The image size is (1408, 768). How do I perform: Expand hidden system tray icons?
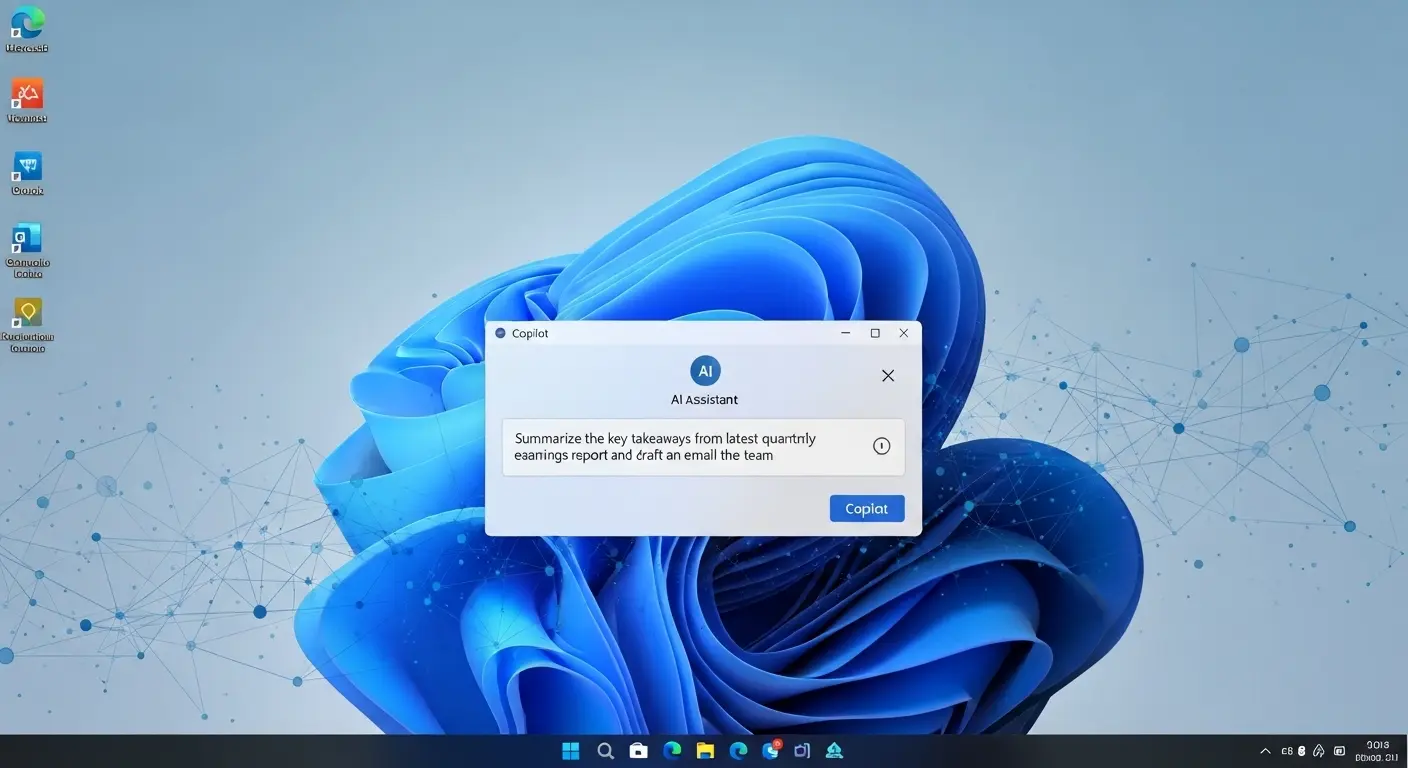point(1264,750)
